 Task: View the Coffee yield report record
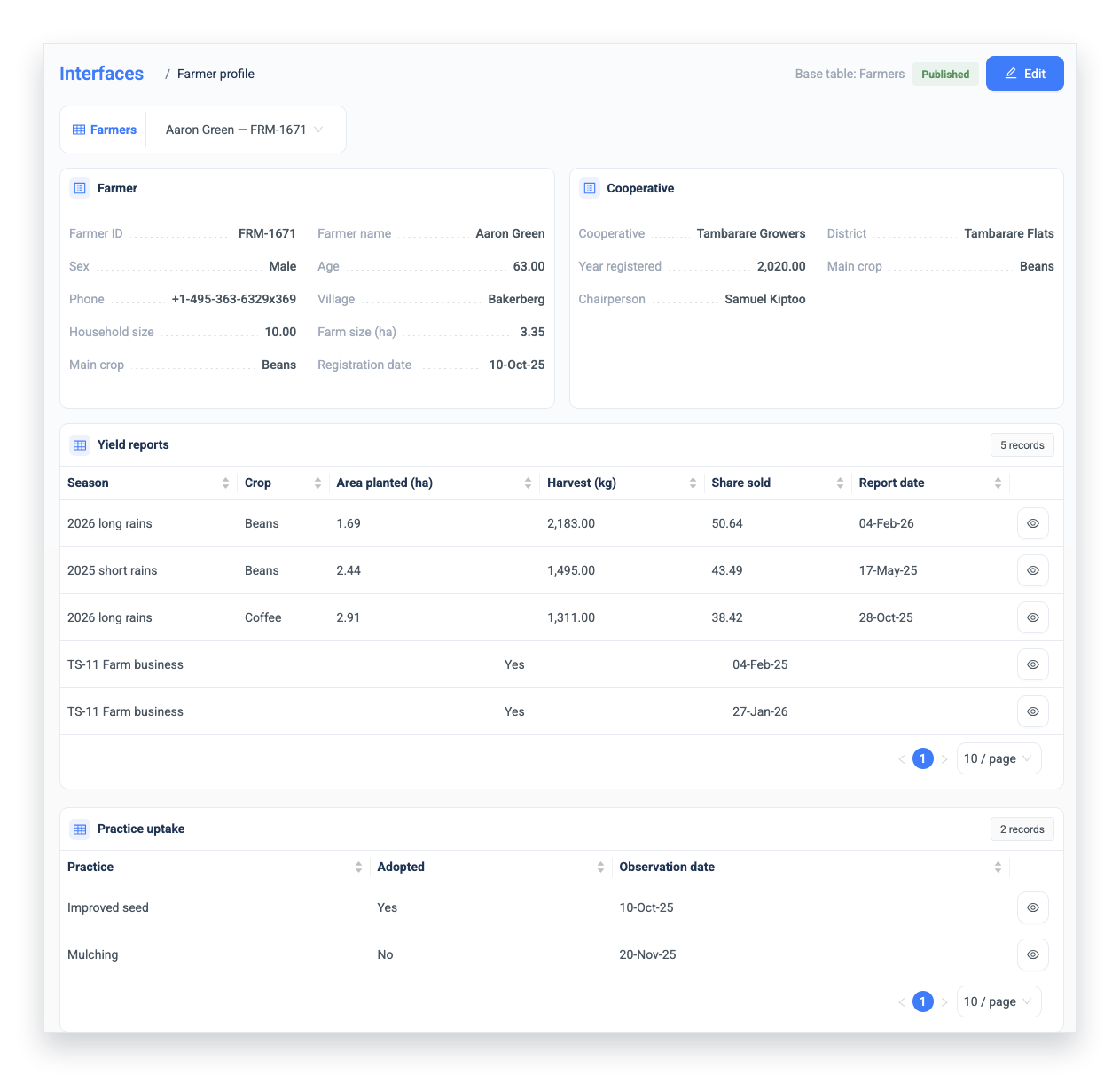click(1033, 617)
